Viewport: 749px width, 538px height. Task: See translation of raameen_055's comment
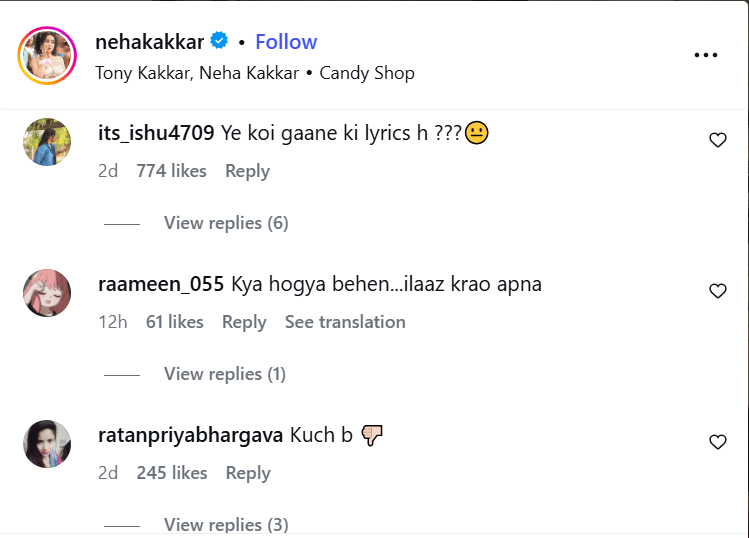345,322
